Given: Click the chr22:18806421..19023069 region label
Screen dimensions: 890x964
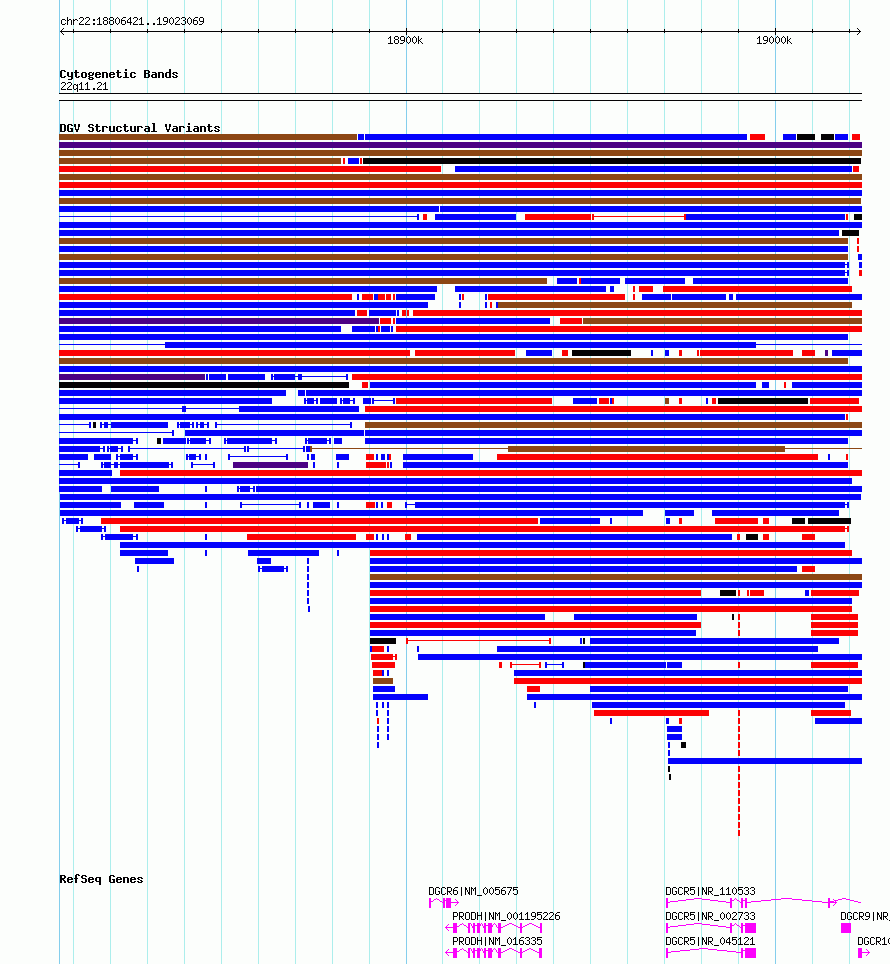Looking at the screenshot, I should (132, 21).
